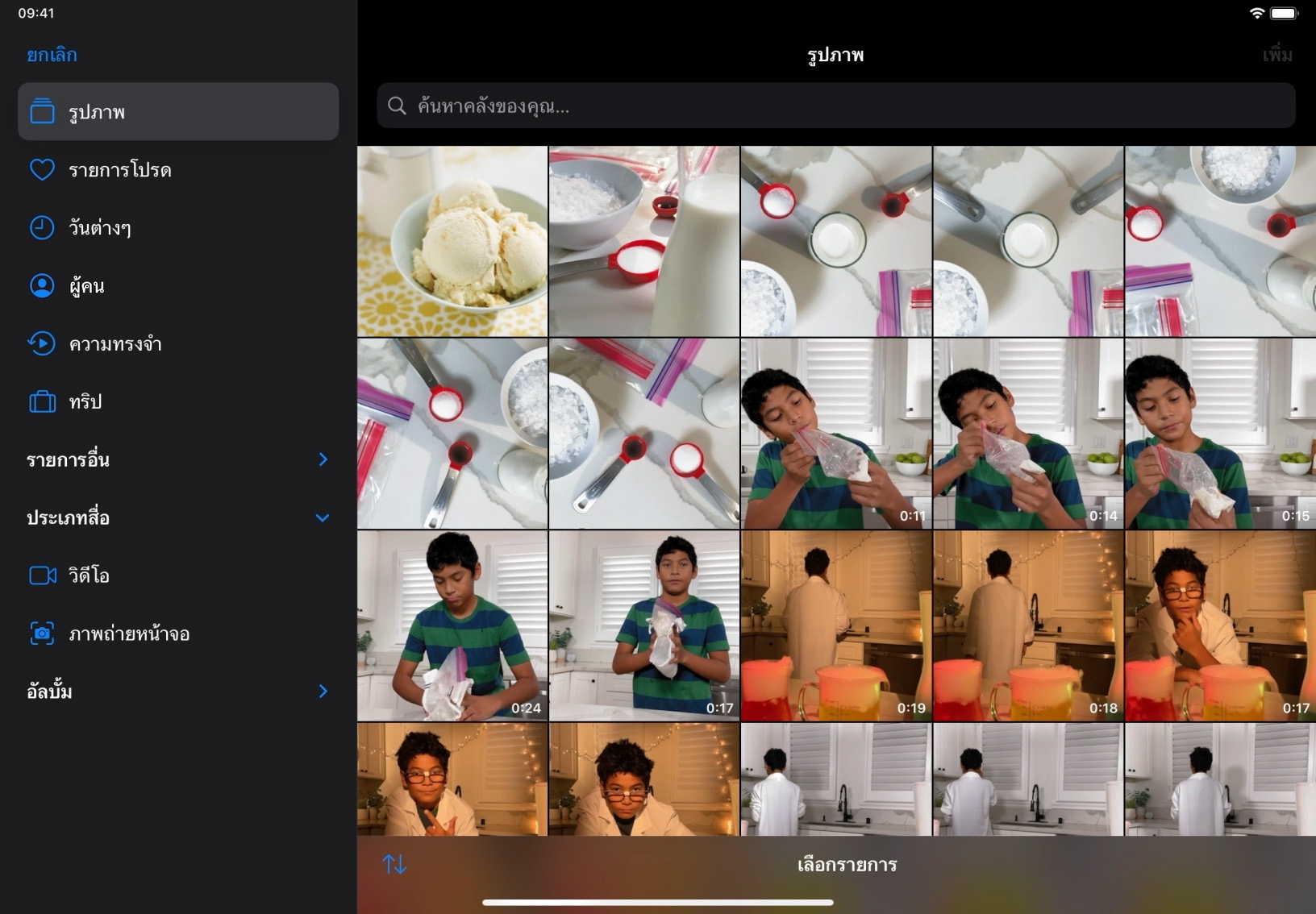Select the วิดีโอ sidebar item
Viewport: 1316px width, 914px height.
point(89,575)
